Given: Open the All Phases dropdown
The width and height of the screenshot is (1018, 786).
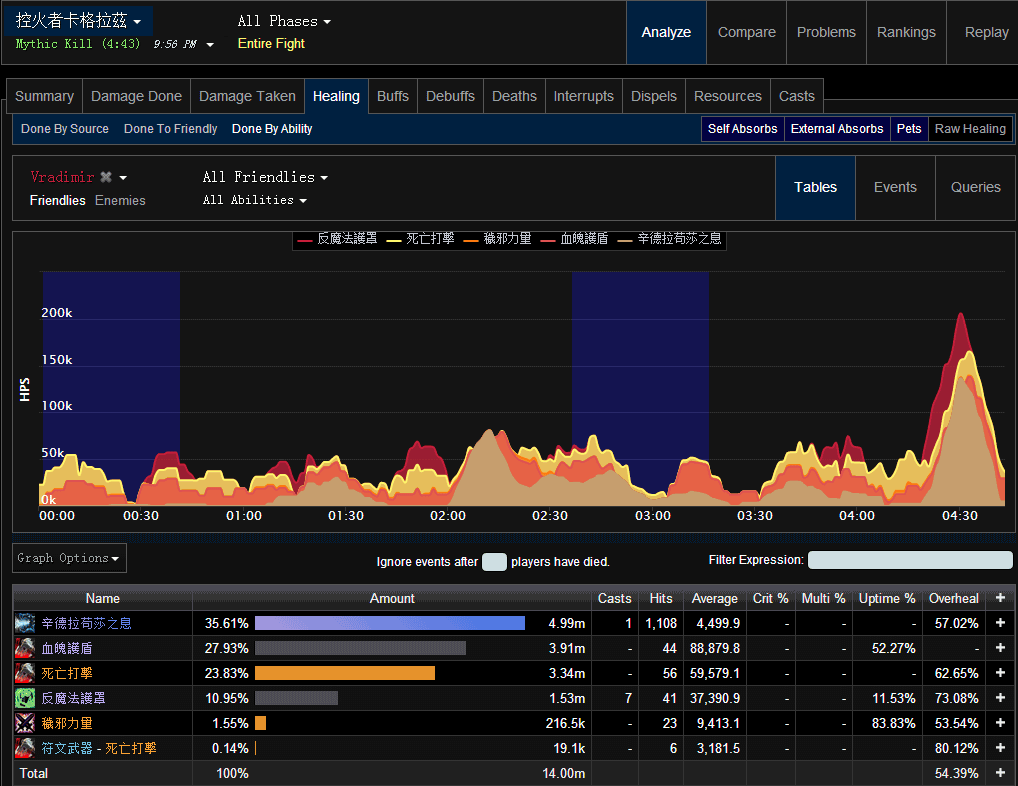Looking at the screenshot, I should [x=284, y=21].
